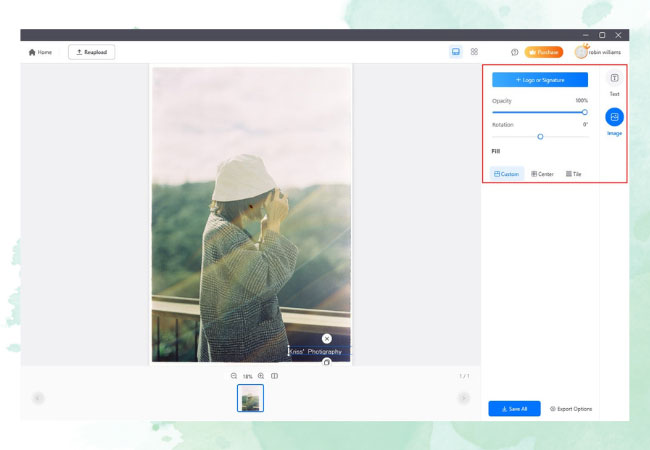Open Export Options
This screenshot has height=450, width=650.
571,408
